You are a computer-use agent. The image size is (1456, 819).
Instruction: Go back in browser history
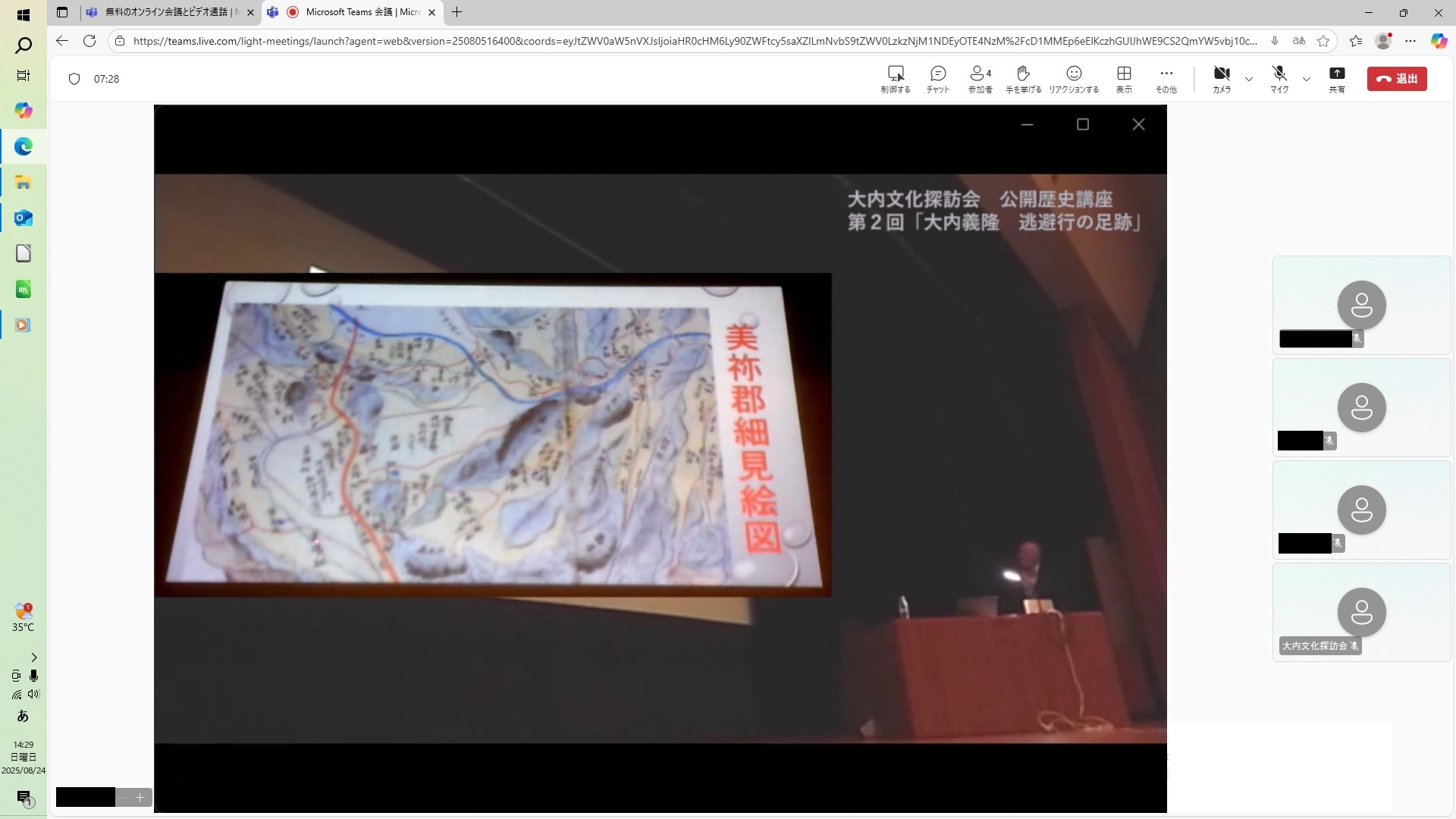tap(62, 41)
